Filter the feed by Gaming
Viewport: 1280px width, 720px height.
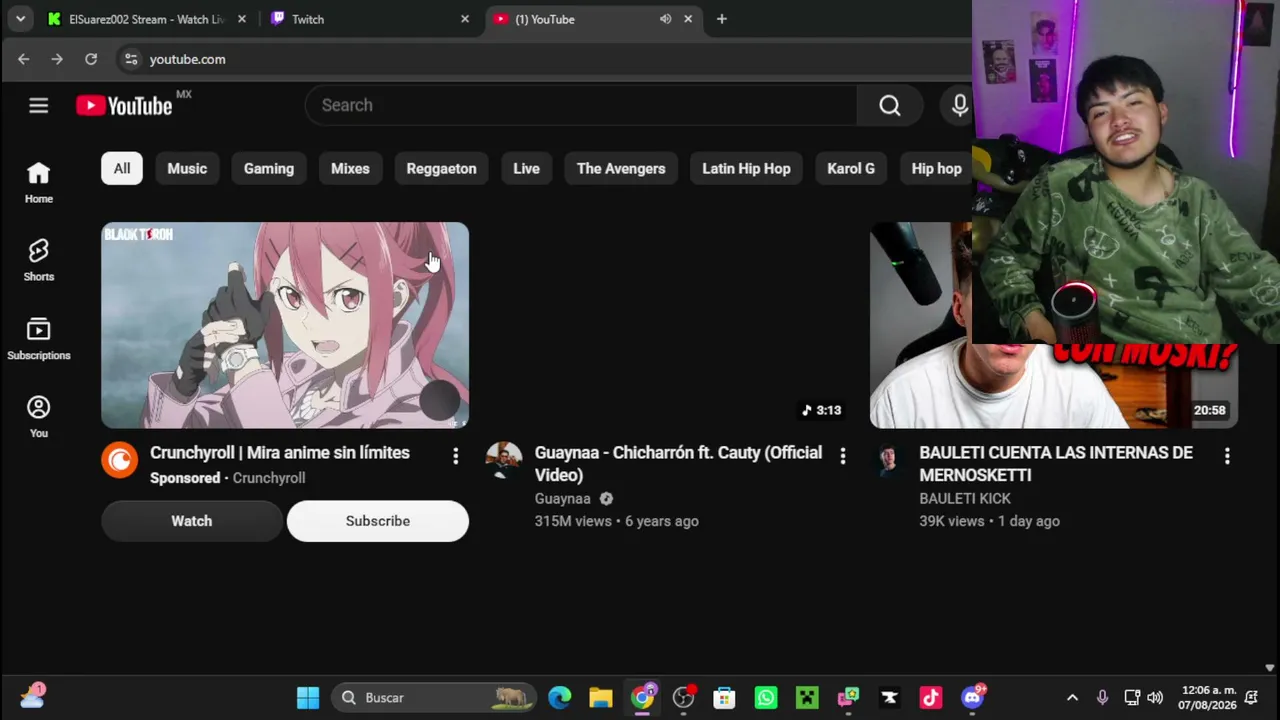(269, 168)
